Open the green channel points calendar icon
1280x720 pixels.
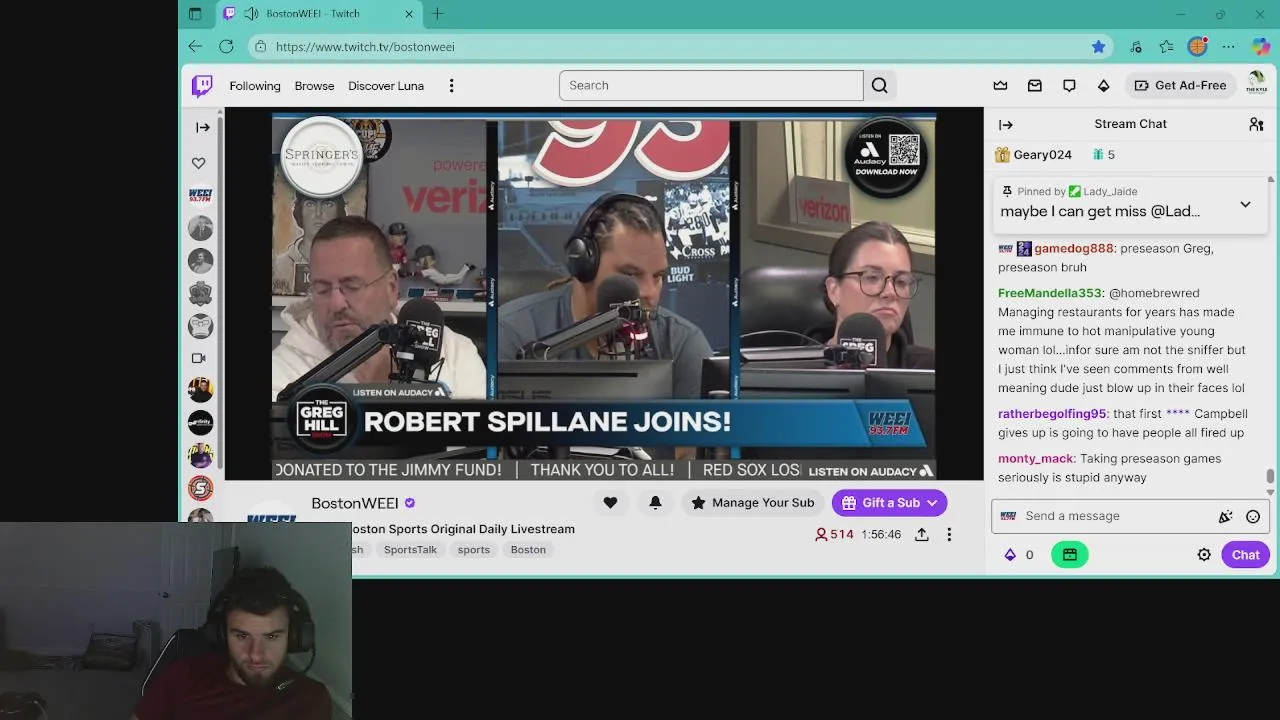click(1070, 555)
